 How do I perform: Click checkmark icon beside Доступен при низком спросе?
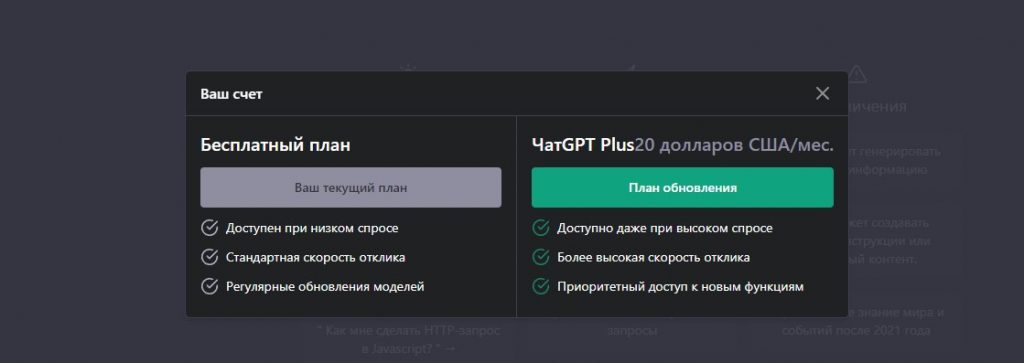pos(209,228)
